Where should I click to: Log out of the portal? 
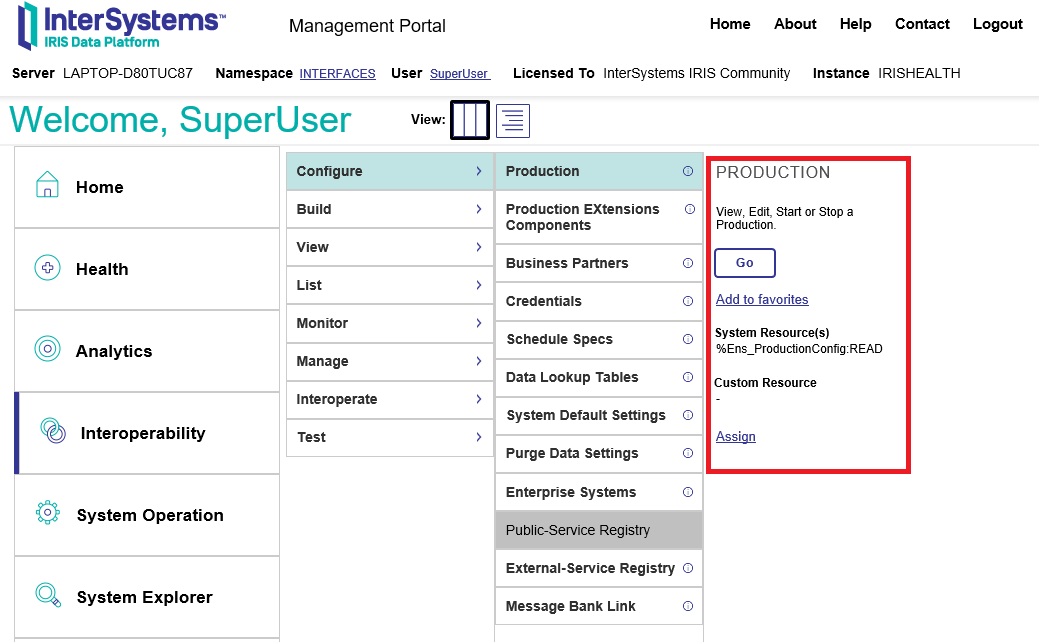click(998, 24)
